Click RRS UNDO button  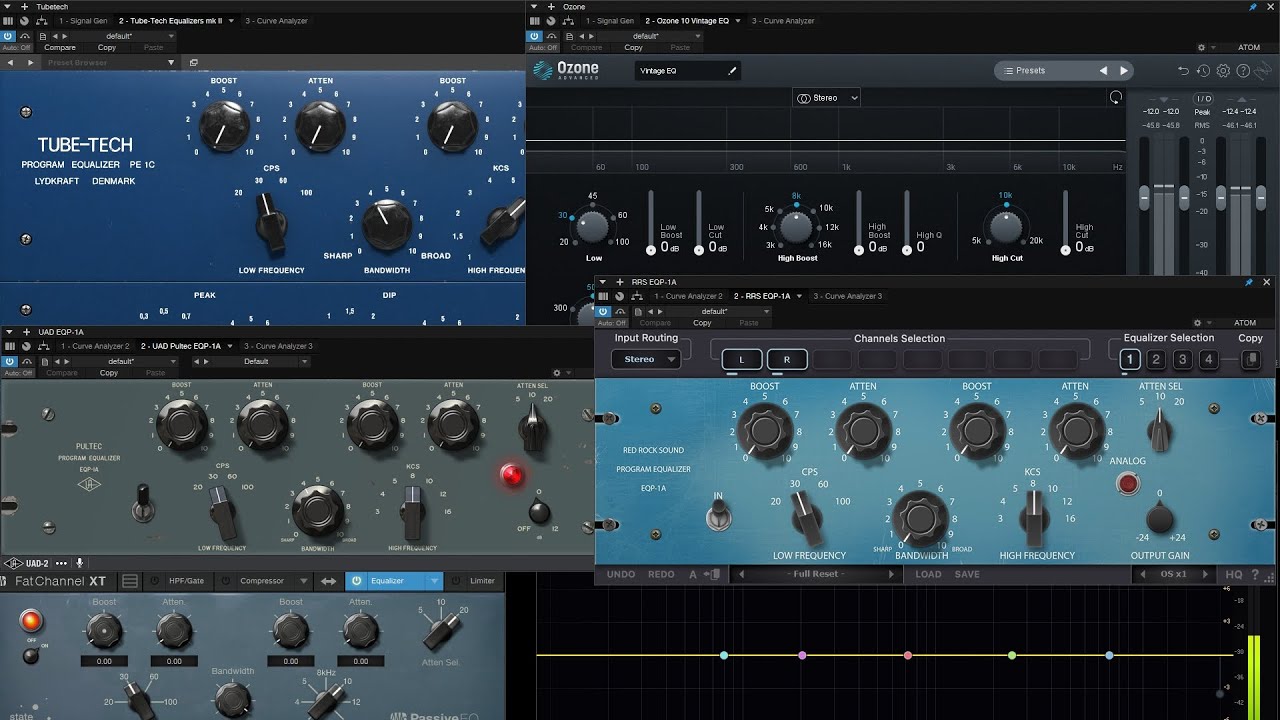pyautogui.click(x=621, y=574)
